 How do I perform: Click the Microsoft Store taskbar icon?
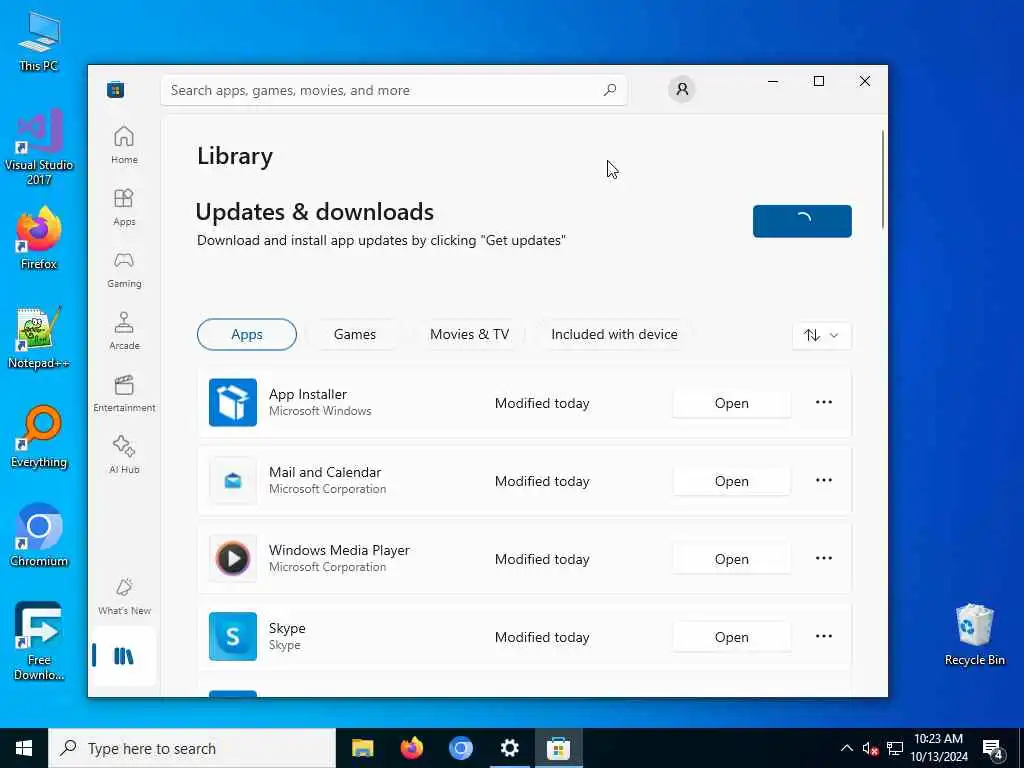click(x=558, y=748)
